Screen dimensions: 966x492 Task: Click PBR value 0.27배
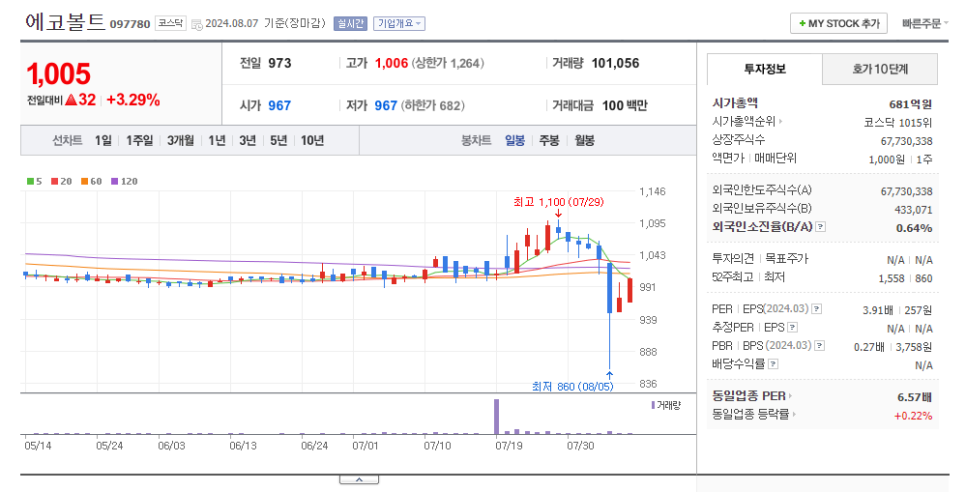click(x=869, y=347)
